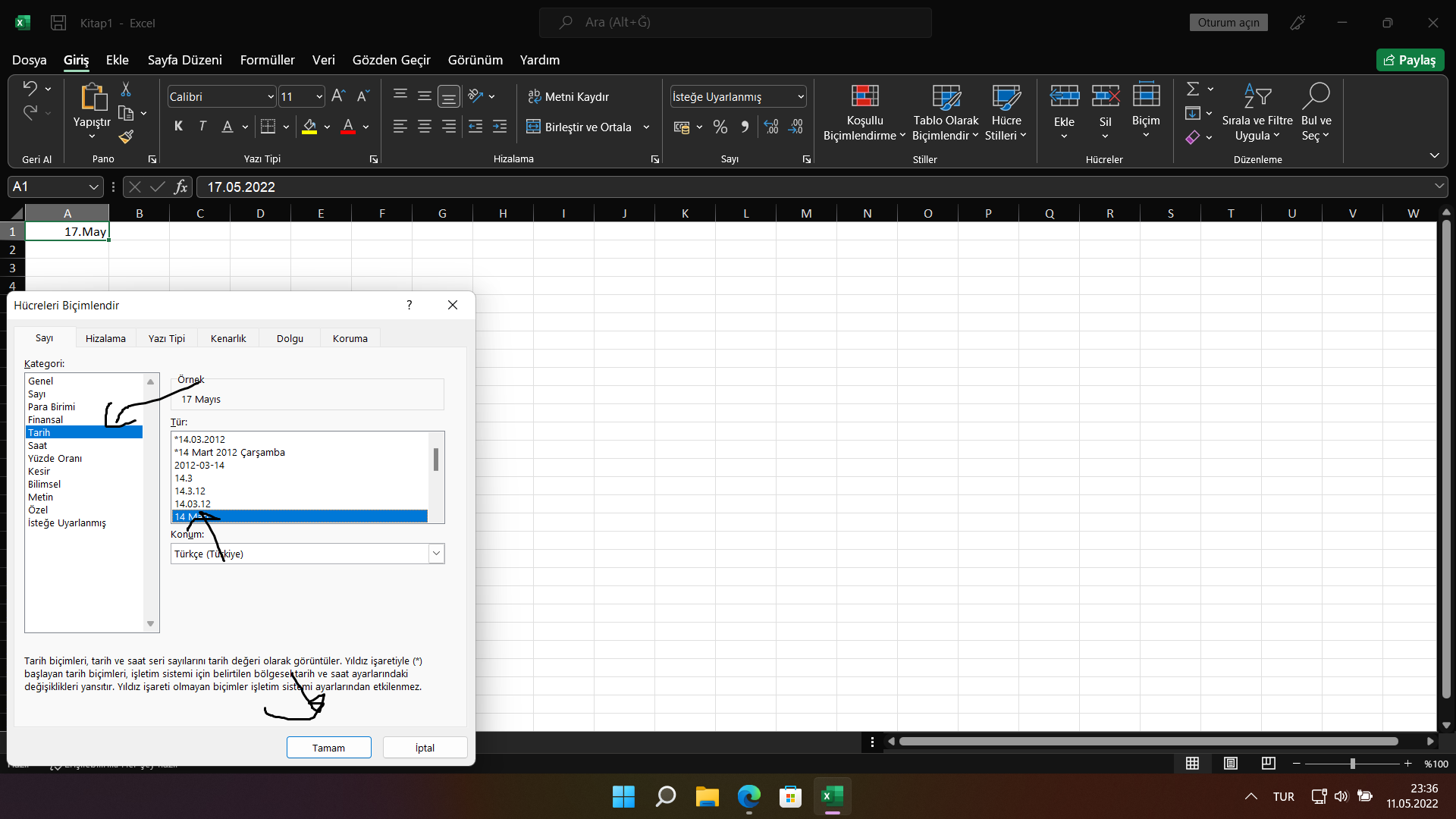The width and height of the screenshot is (1456, 819).
Task: Open the Calibri font name dropdown
Action: pyautogui.click(x=271, y=97)
